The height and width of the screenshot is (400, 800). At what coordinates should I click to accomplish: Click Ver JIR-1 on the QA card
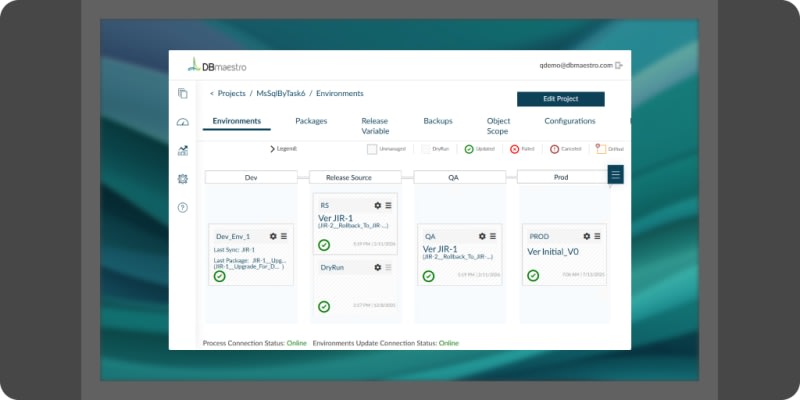click(440, 249)
